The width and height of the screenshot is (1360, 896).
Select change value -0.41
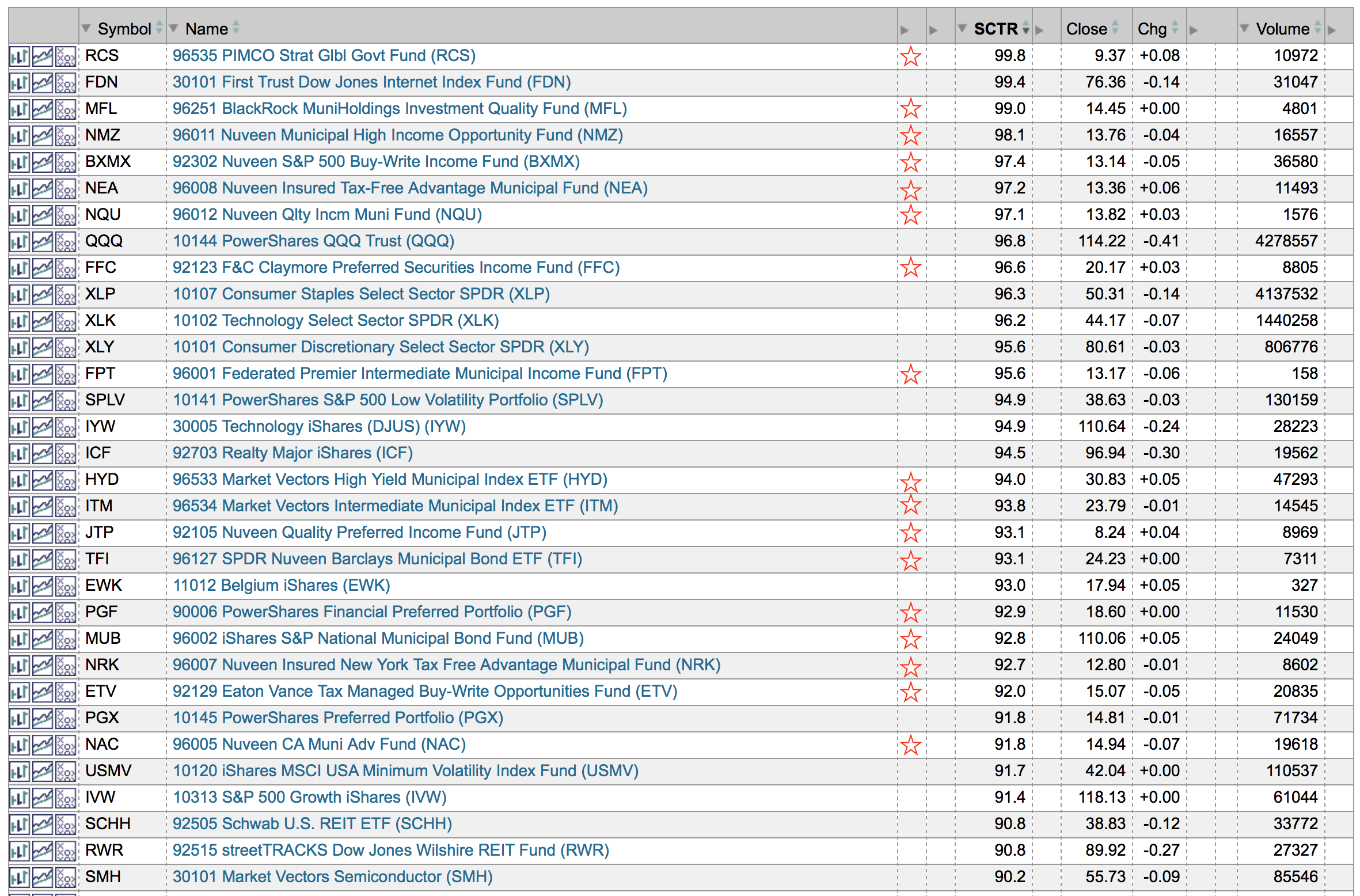click(x=1161, y=241)
